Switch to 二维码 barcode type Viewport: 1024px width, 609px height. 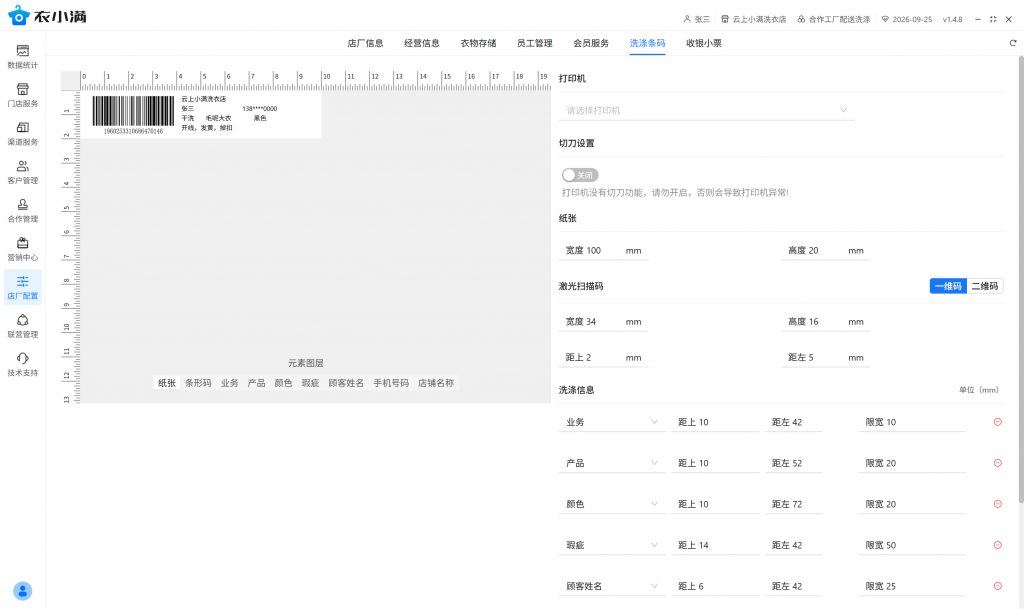pyautogui.click(x=984, y=286)
